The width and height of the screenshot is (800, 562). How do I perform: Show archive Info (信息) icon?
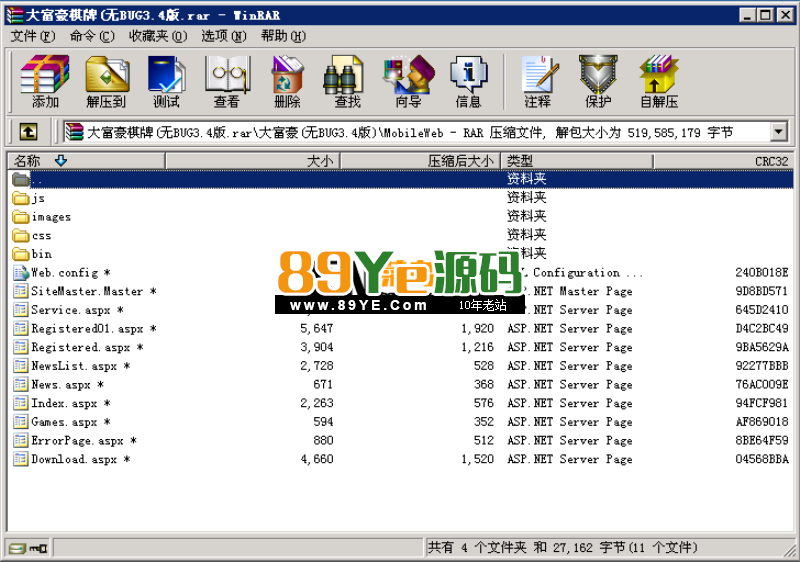[468, 81]
